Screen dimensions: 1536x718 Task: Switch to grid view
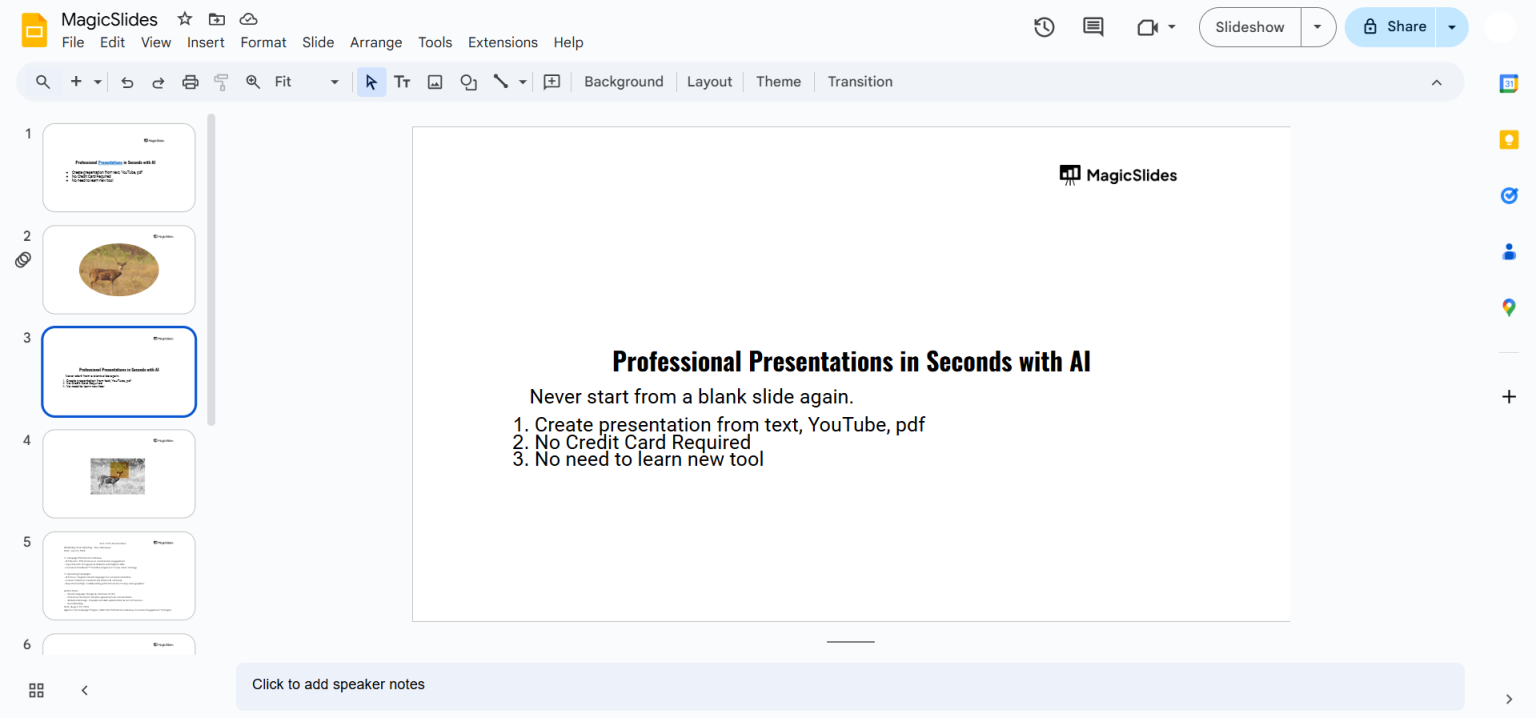[x=36, y=690]
